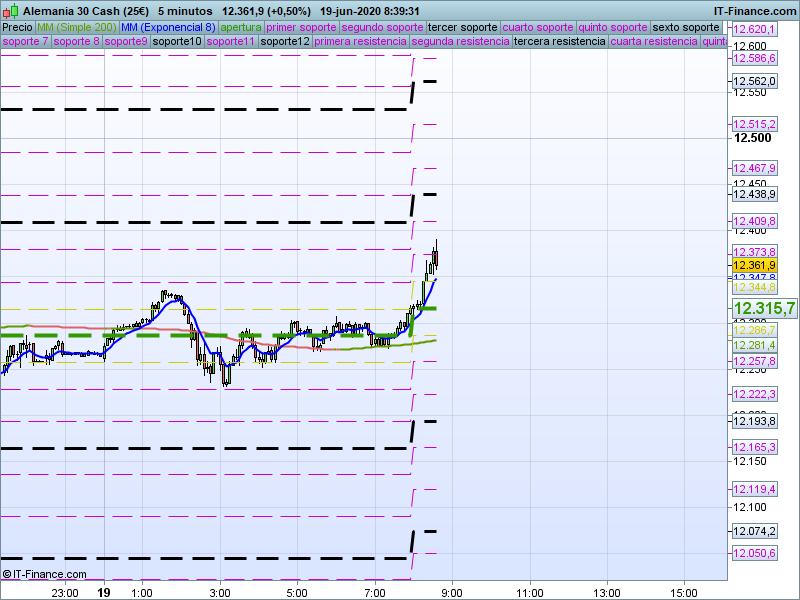Click the 23:00 time axis label

click(x=65, y=593)
